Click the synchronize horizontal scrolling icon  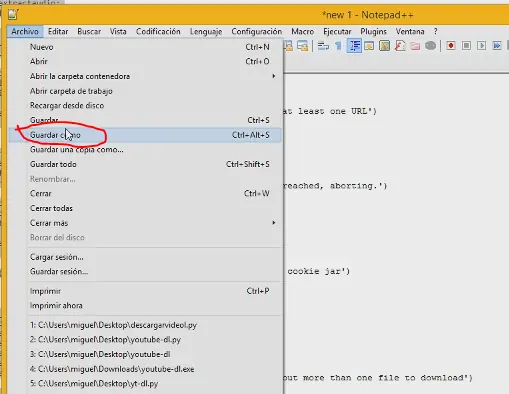303,46
